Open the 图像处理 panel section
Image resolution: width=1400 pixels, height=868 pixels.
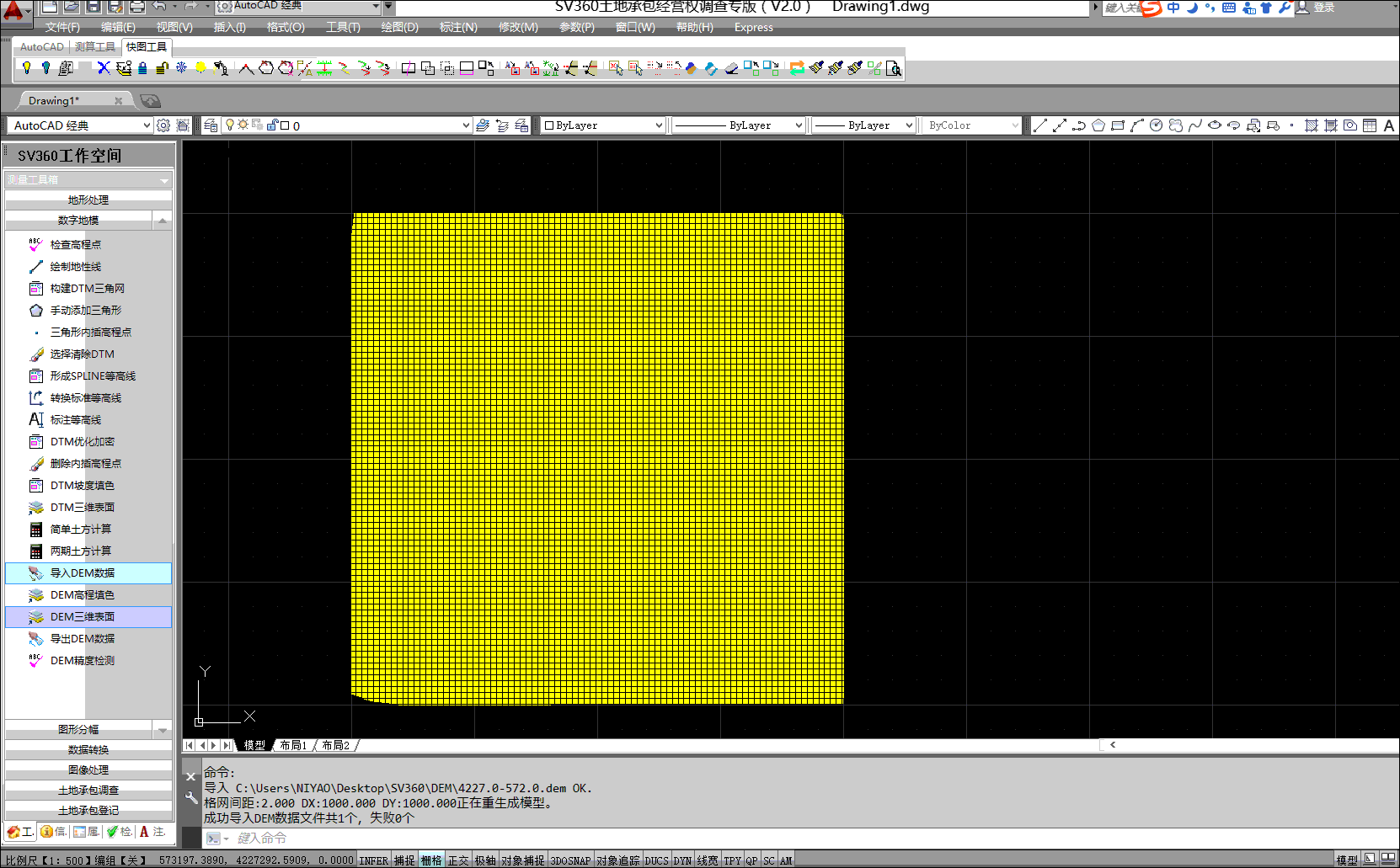[x=88, y=770]
